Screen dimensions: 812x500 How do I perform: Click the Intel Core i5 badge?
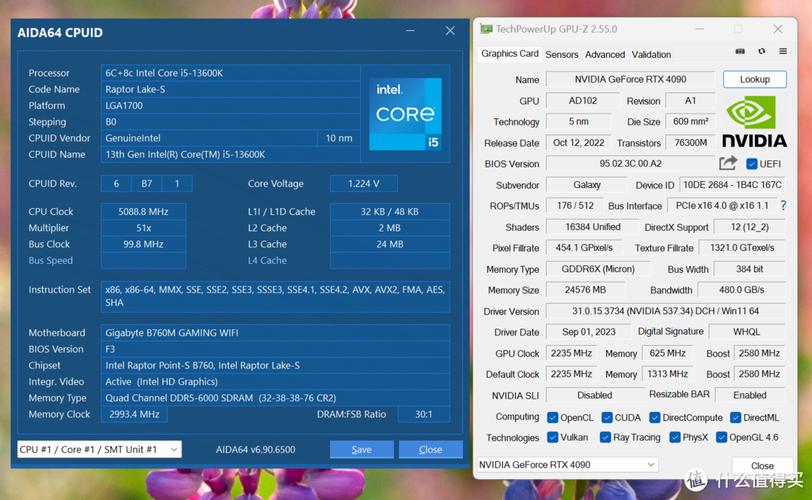[405, 114]
